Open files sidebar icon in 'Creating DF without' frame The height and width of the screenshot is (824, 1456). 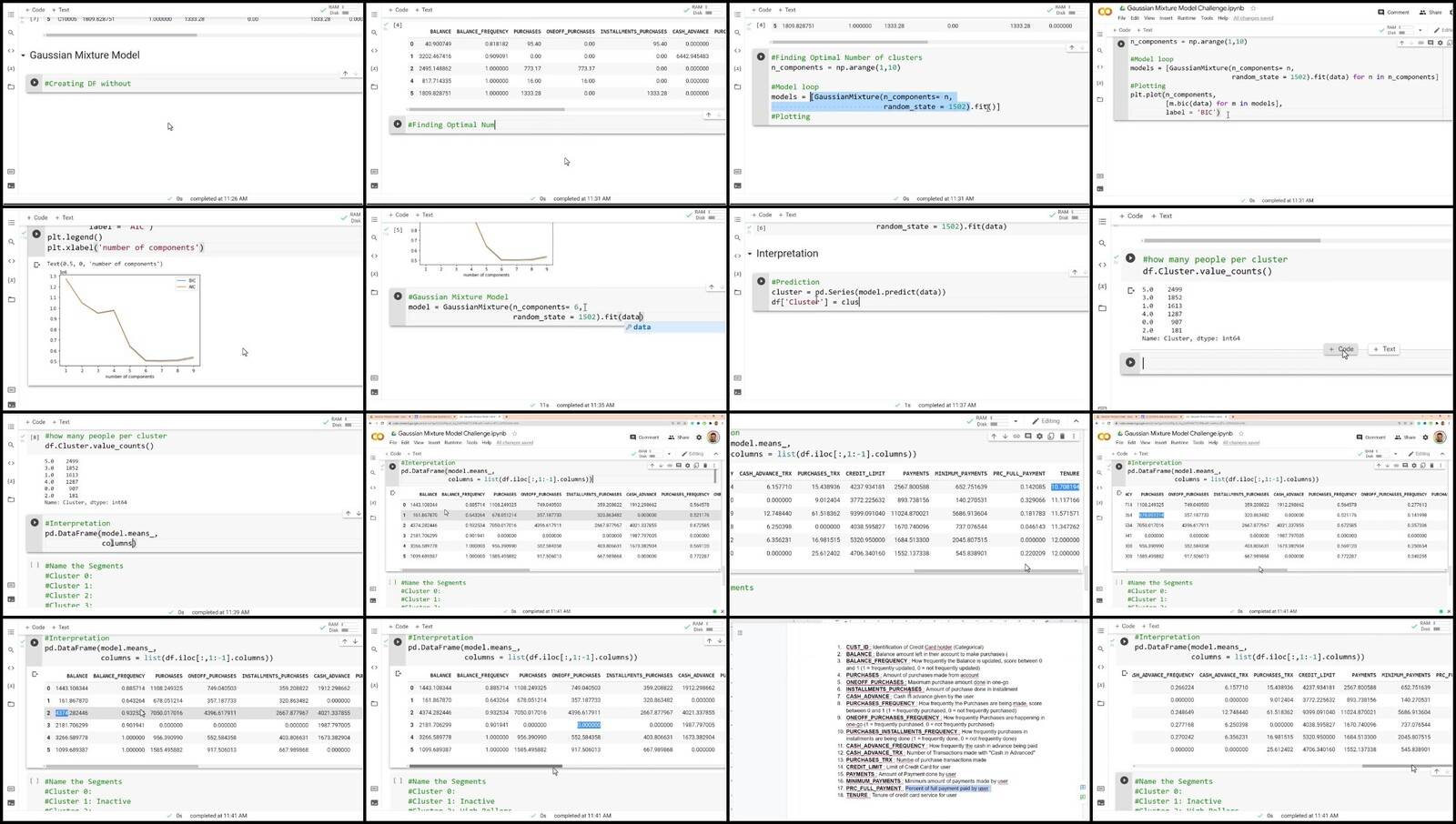11,86
